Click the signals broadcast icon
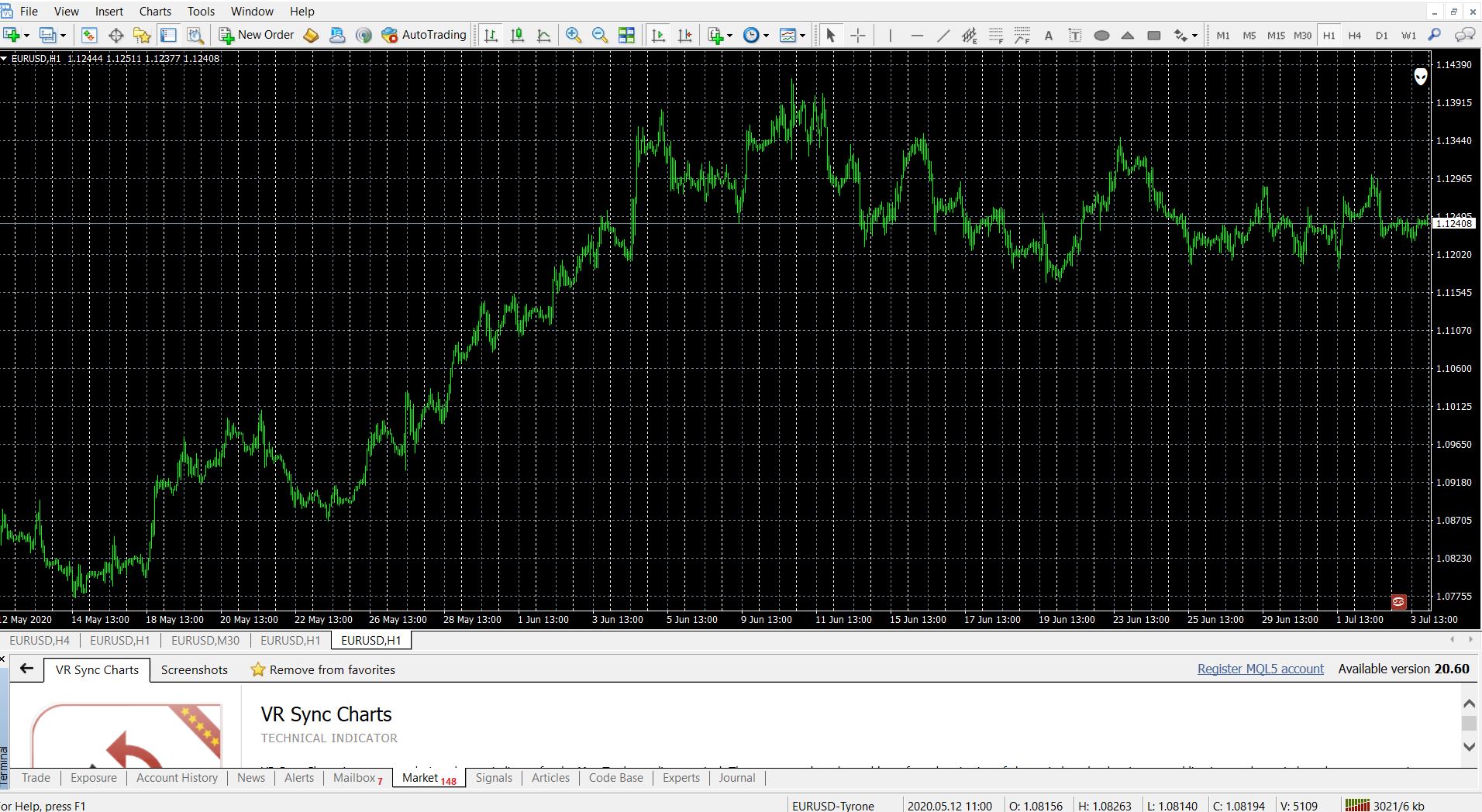This screenshot has height=812, width=1482. (x=364, y=35)
